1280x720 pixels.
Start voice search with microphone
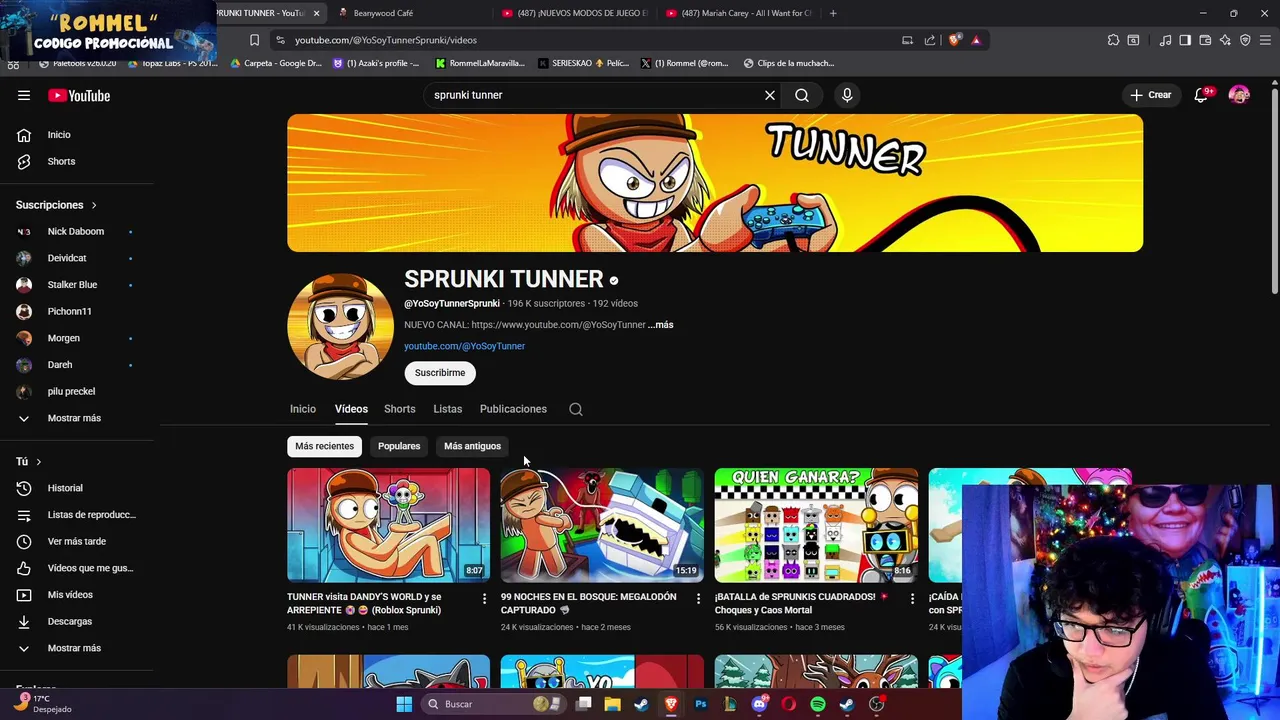(x=847, y=95)
